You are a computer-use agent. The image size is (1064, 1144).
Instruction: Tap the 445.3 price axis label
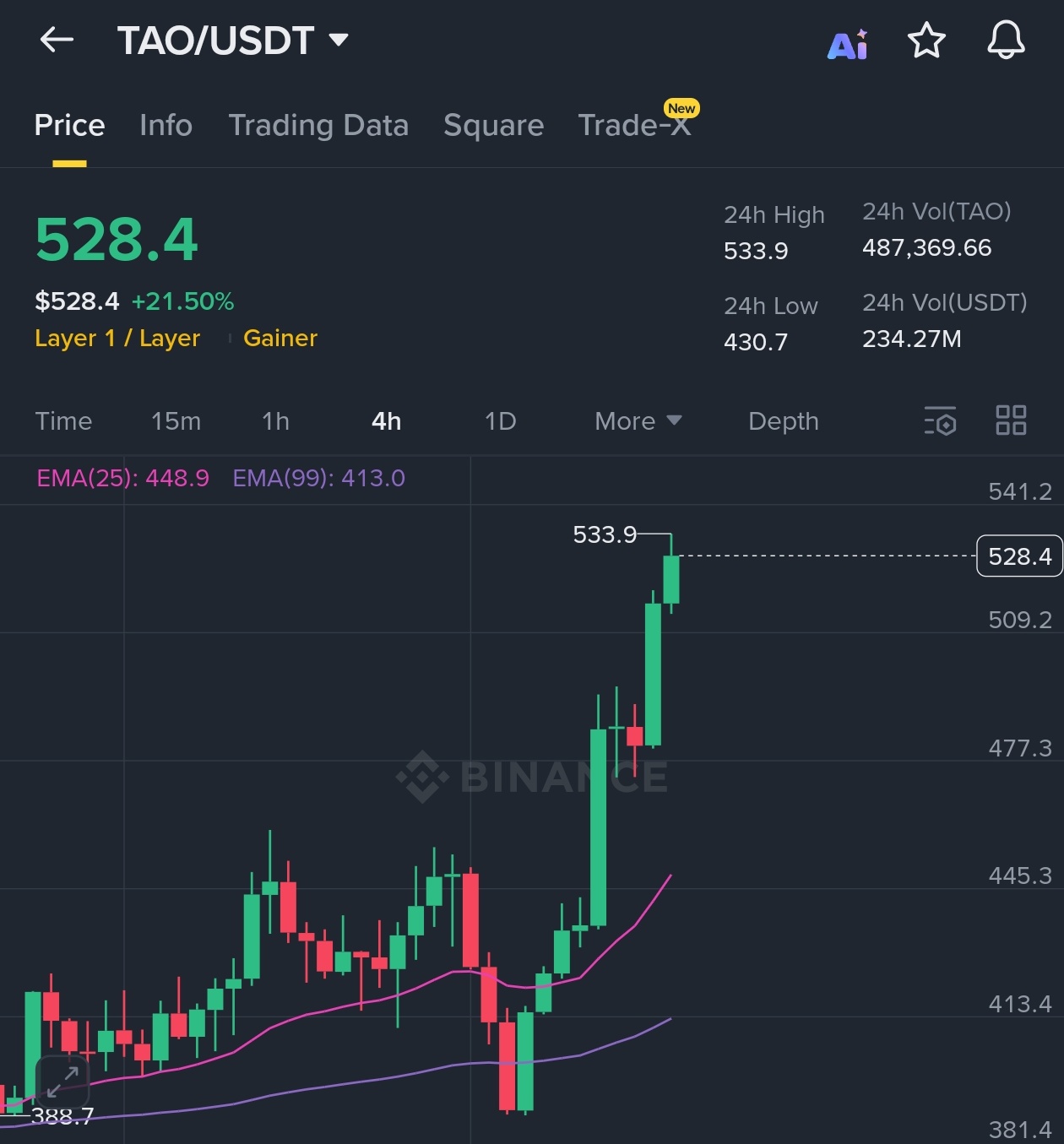(1020, 876)
